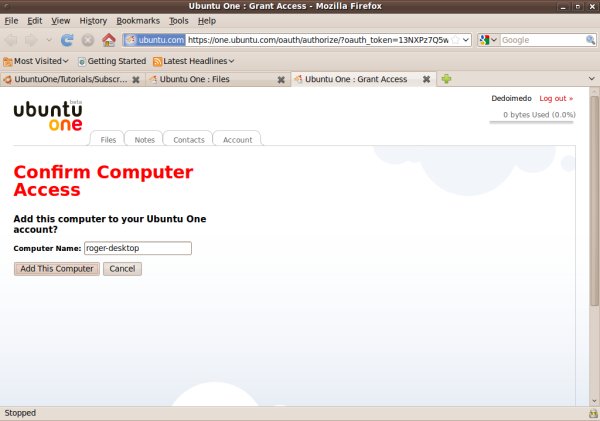Click the vertical page scrollbar thumb

pyautogui.click(x=594, y=200)
